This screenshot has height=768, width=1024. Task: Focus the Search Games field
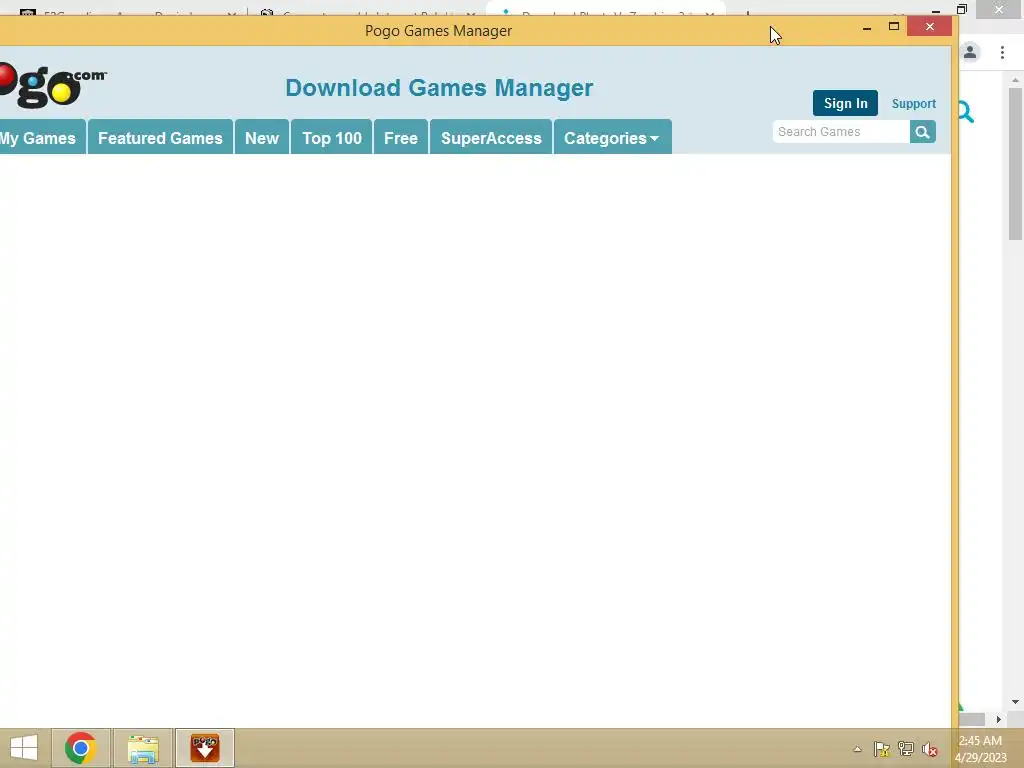(841, 132)
